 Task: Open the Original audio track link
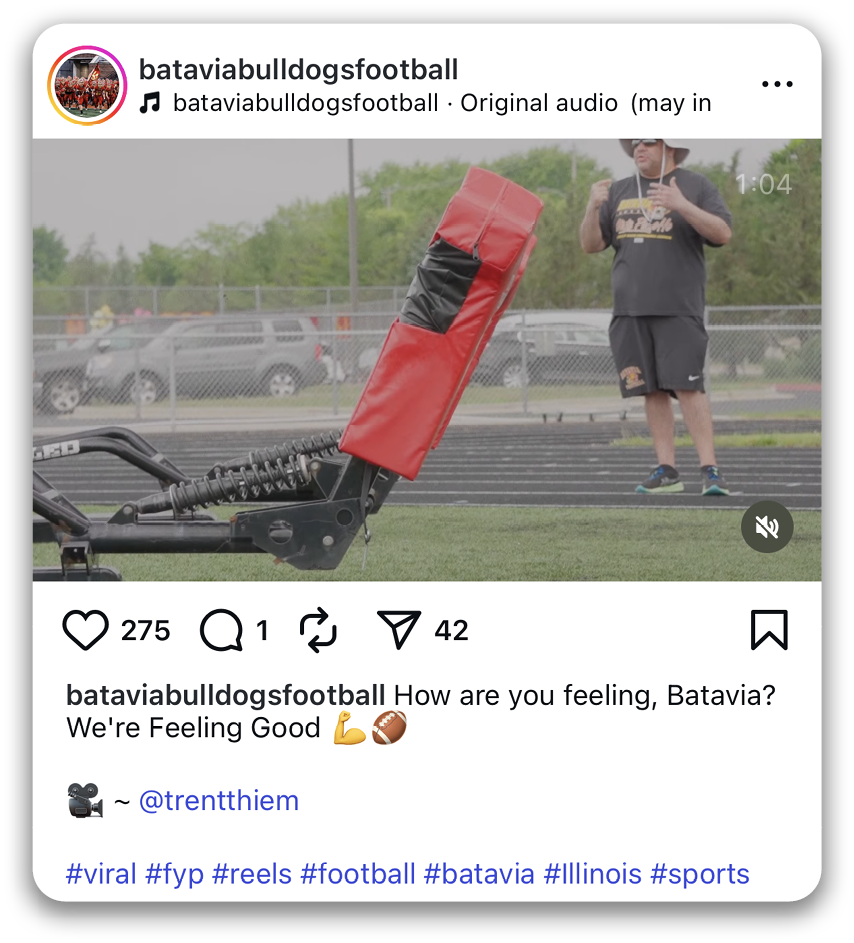539,103
